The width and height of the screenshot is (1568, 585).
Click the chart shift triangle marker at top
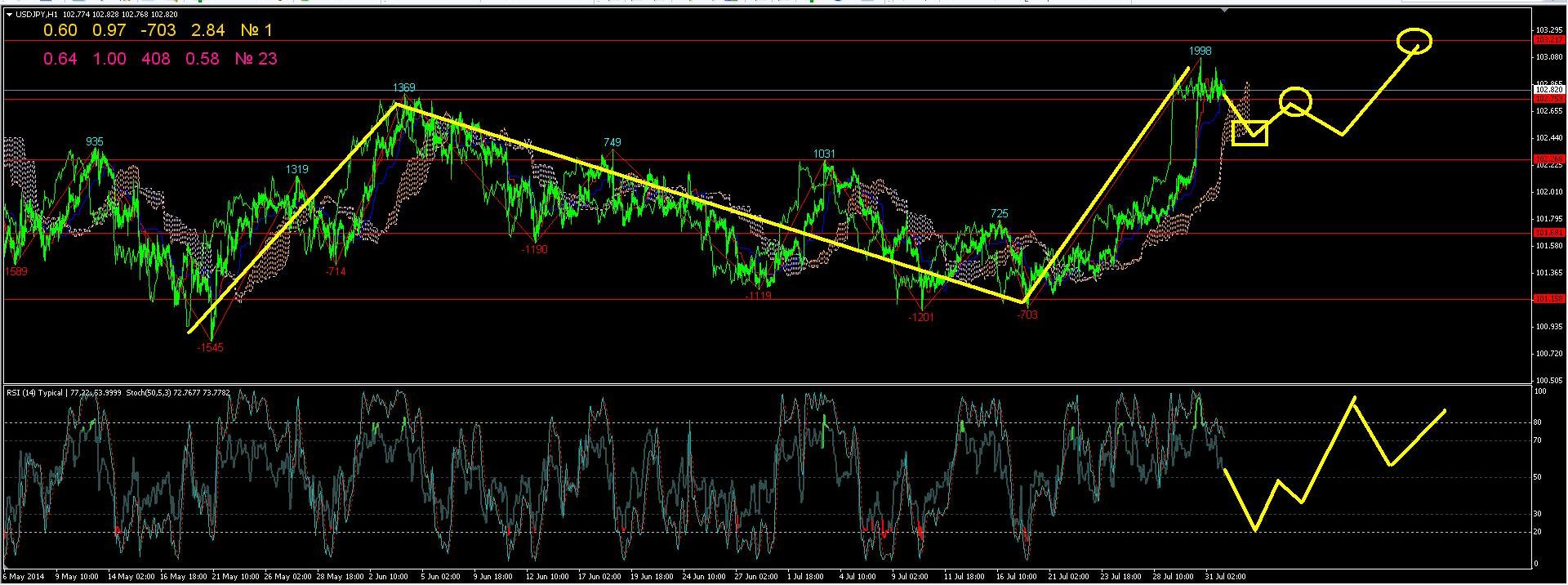pos(1224,11)
